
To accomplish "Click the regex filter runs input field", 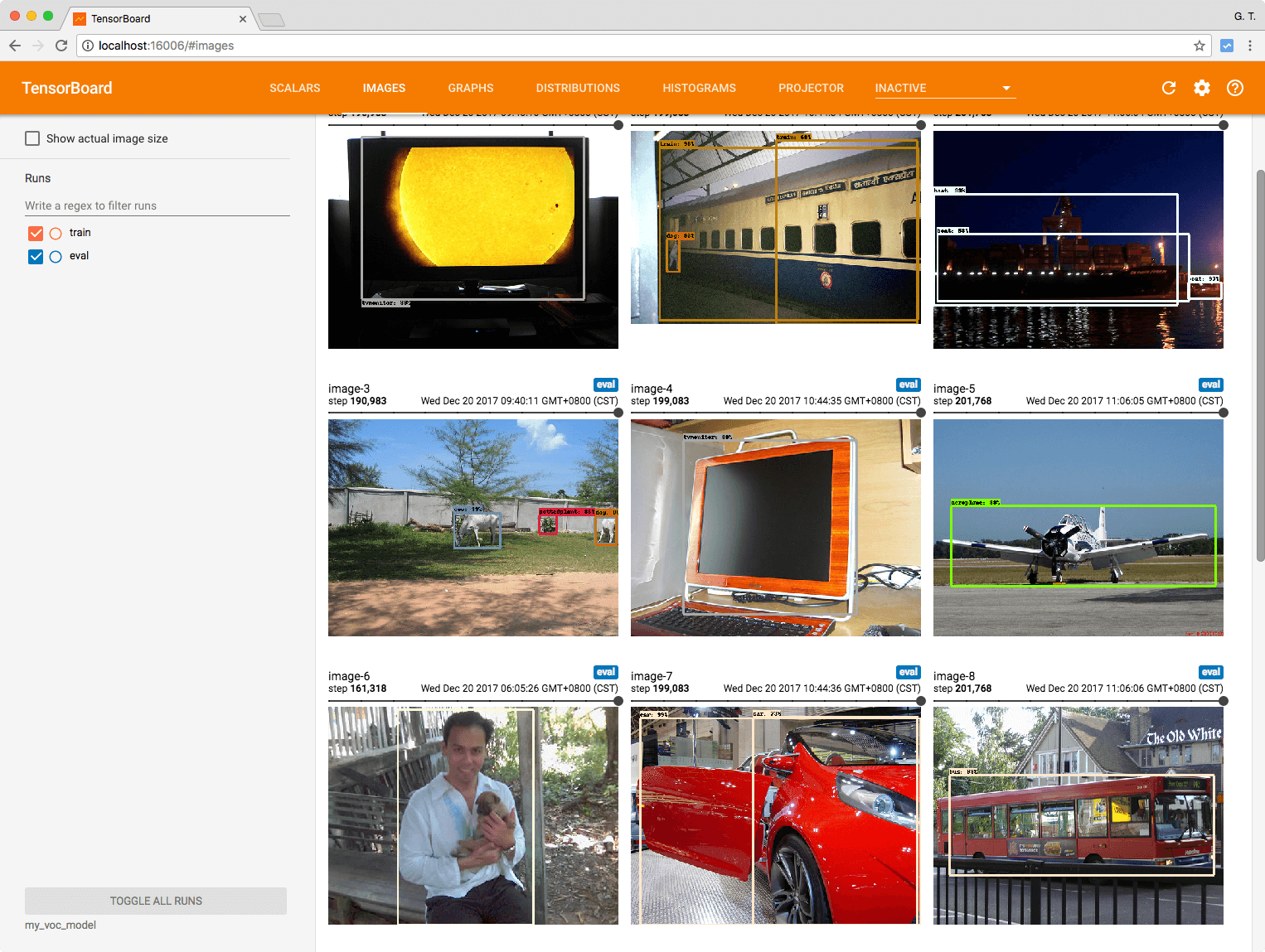I will (157, 205).
